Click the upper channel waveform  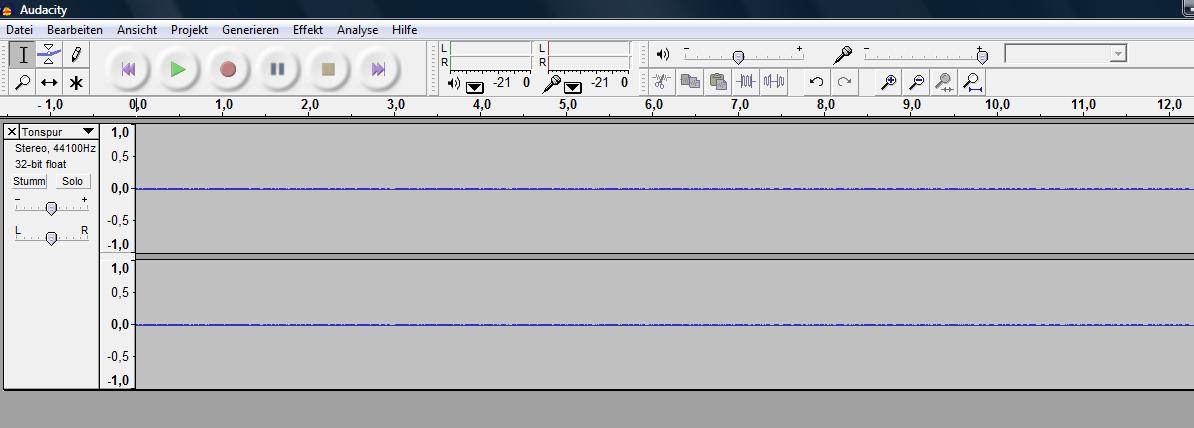[x=664, y=188]
